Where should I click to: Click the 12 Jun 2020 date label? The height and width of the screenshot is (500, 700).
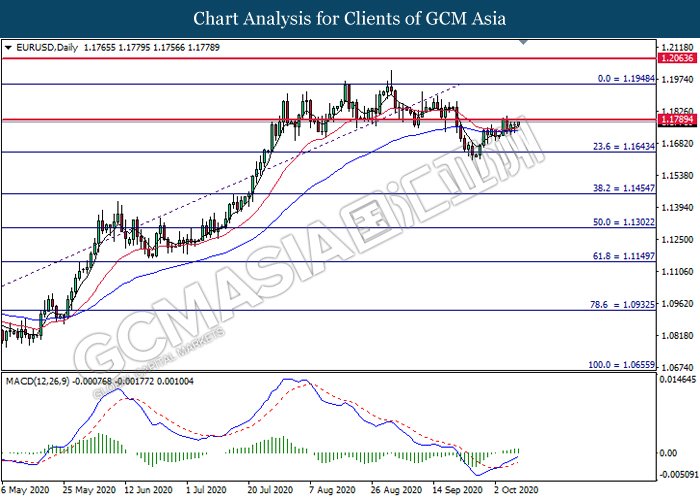point(148,490)
